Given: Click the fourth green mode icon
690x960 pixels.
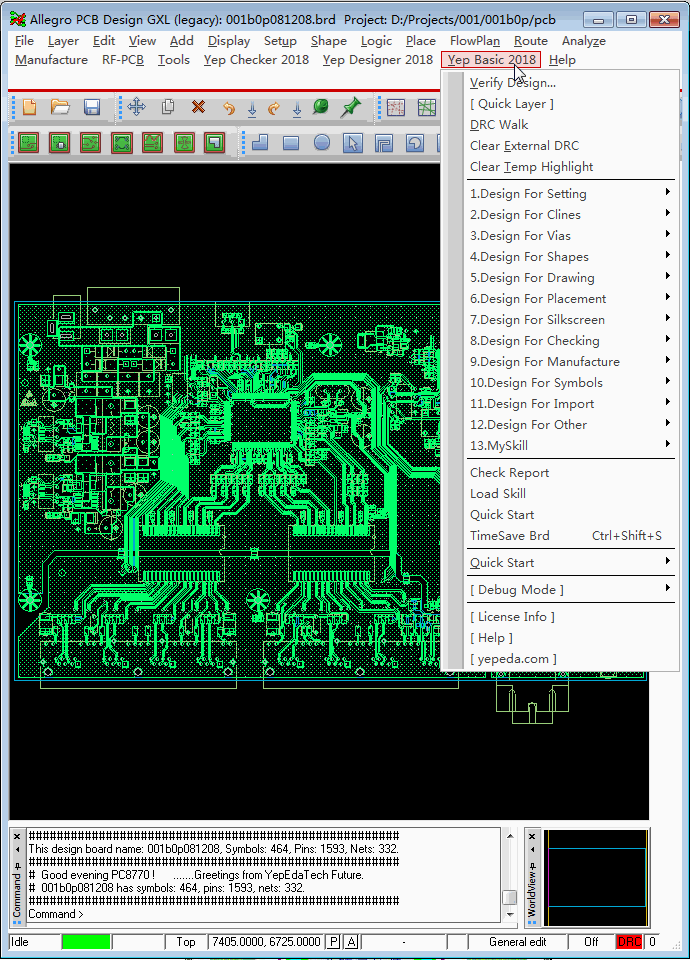Looking at the screenshot, I should click(x=122, y=143).
